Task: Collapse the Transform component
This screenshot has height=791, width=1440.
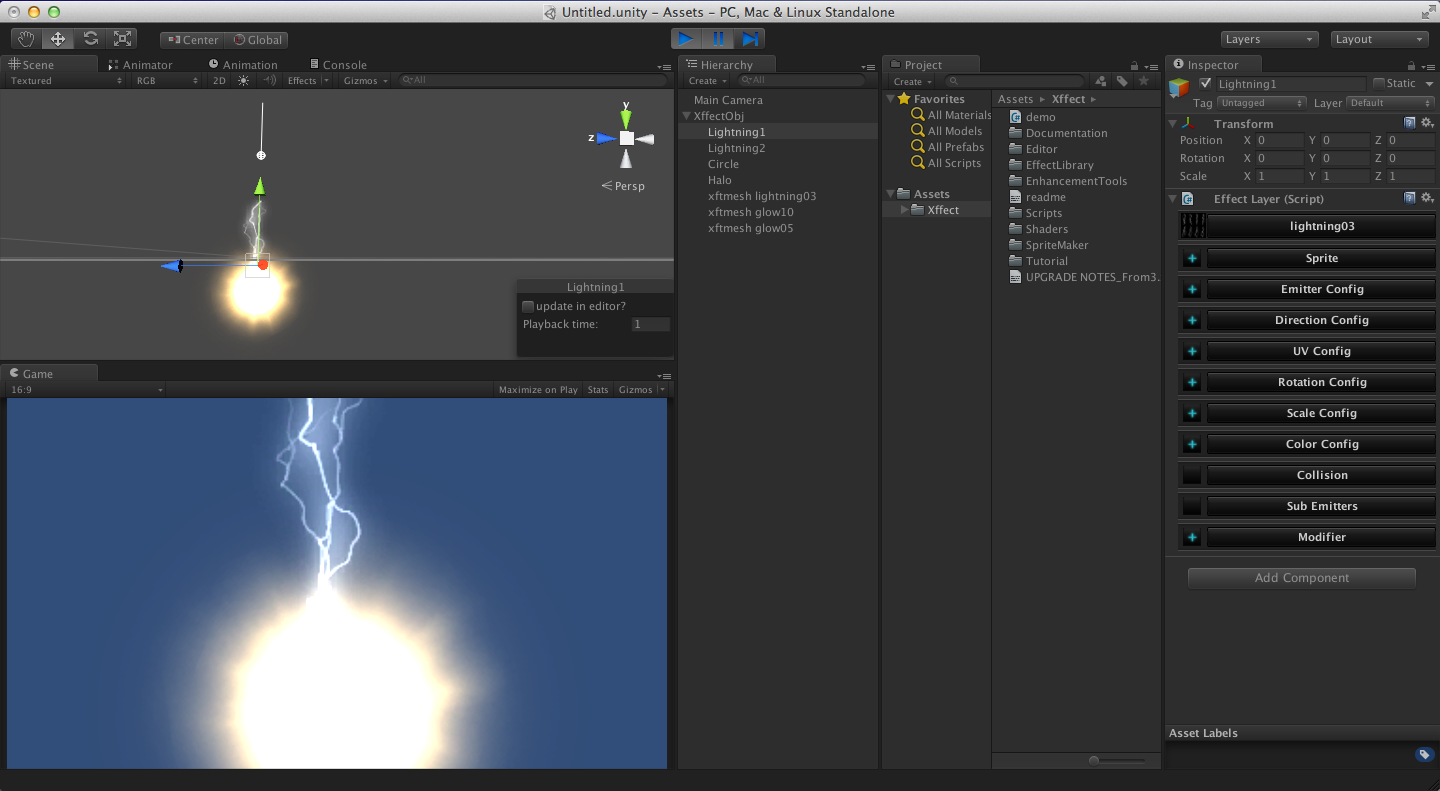Action: coord(1173,124)
